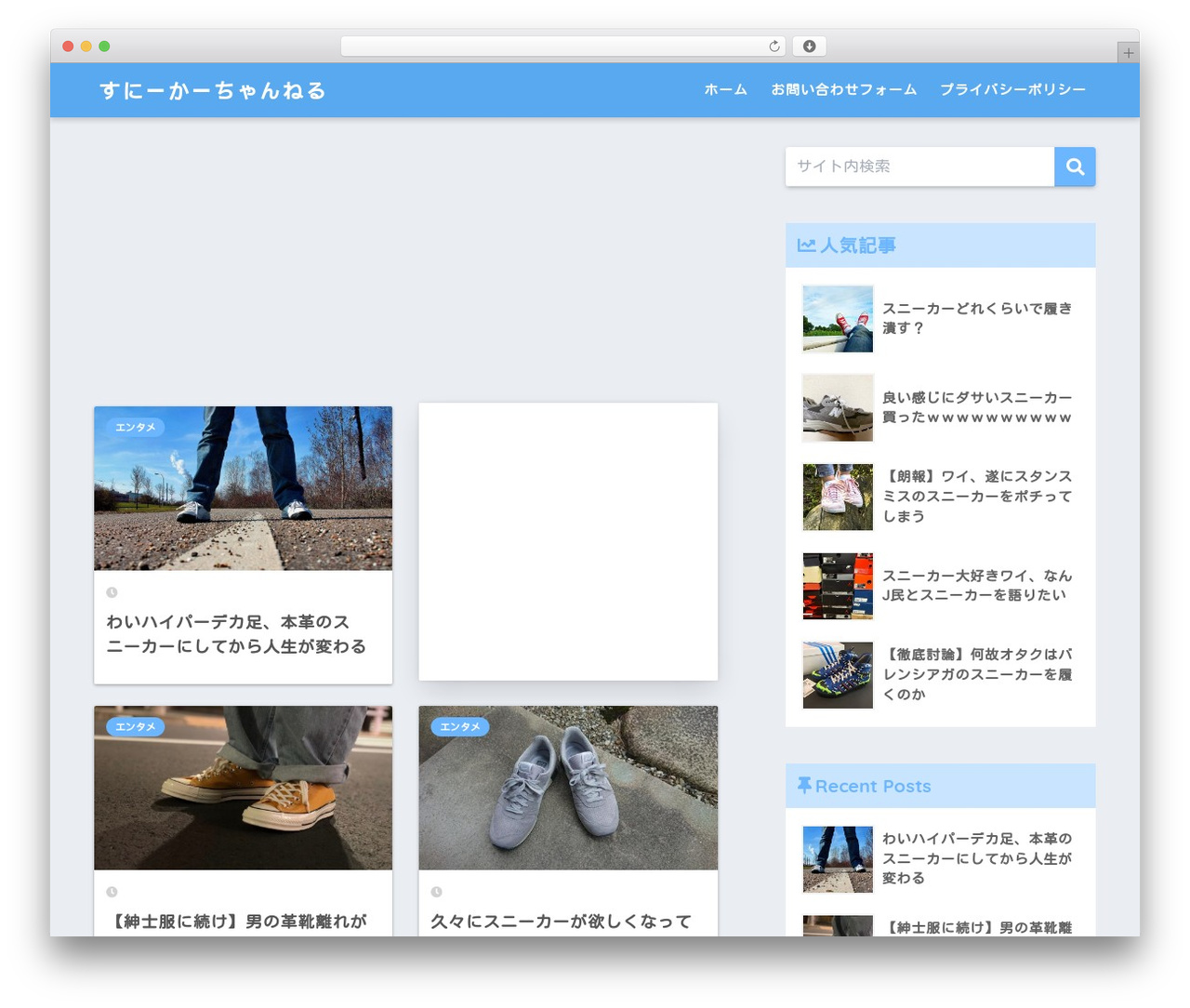Open article title わいハイパーデカ足、本革のスニーカー
This screenshot has width=1190, height=1008.
point(236,634)
